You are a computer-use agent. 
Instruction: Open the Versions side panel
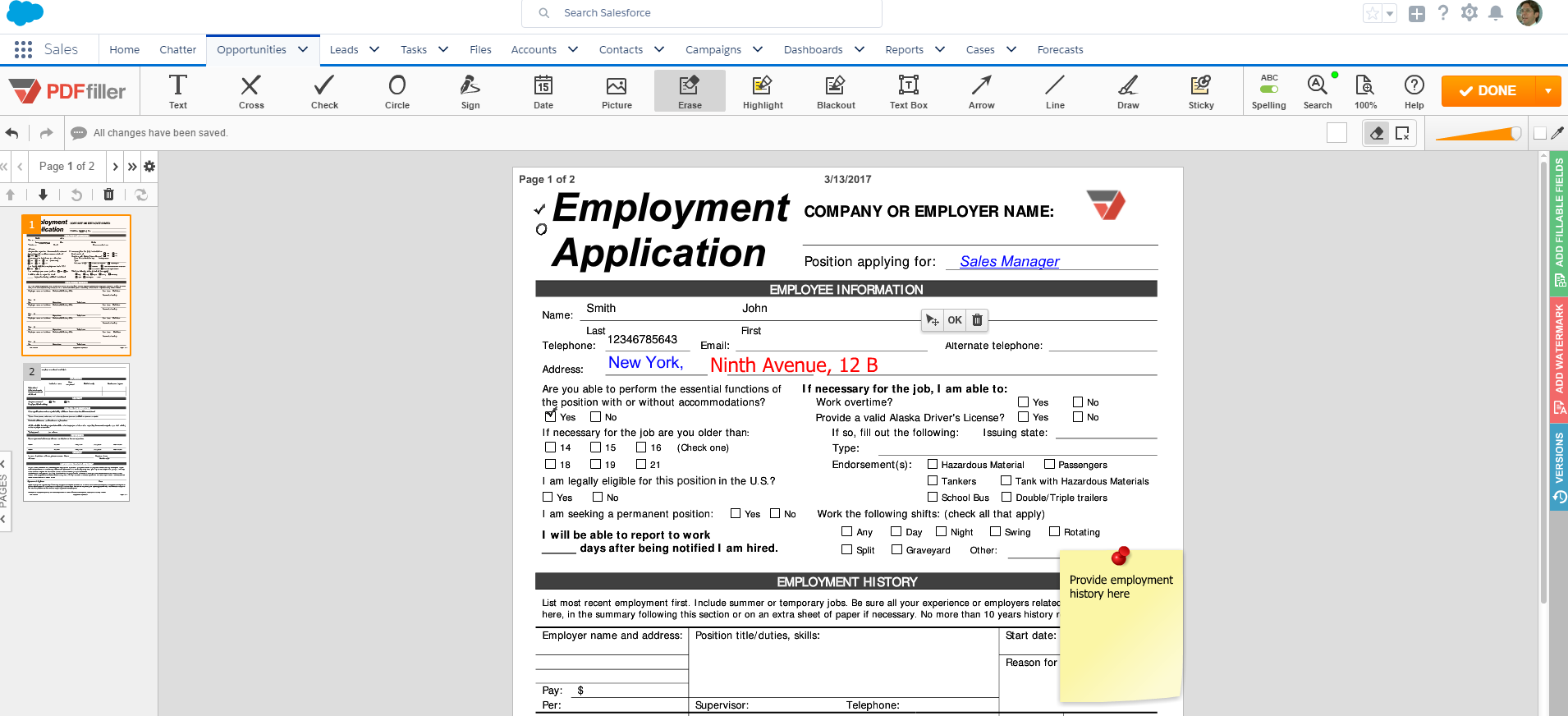[1559, 467]
